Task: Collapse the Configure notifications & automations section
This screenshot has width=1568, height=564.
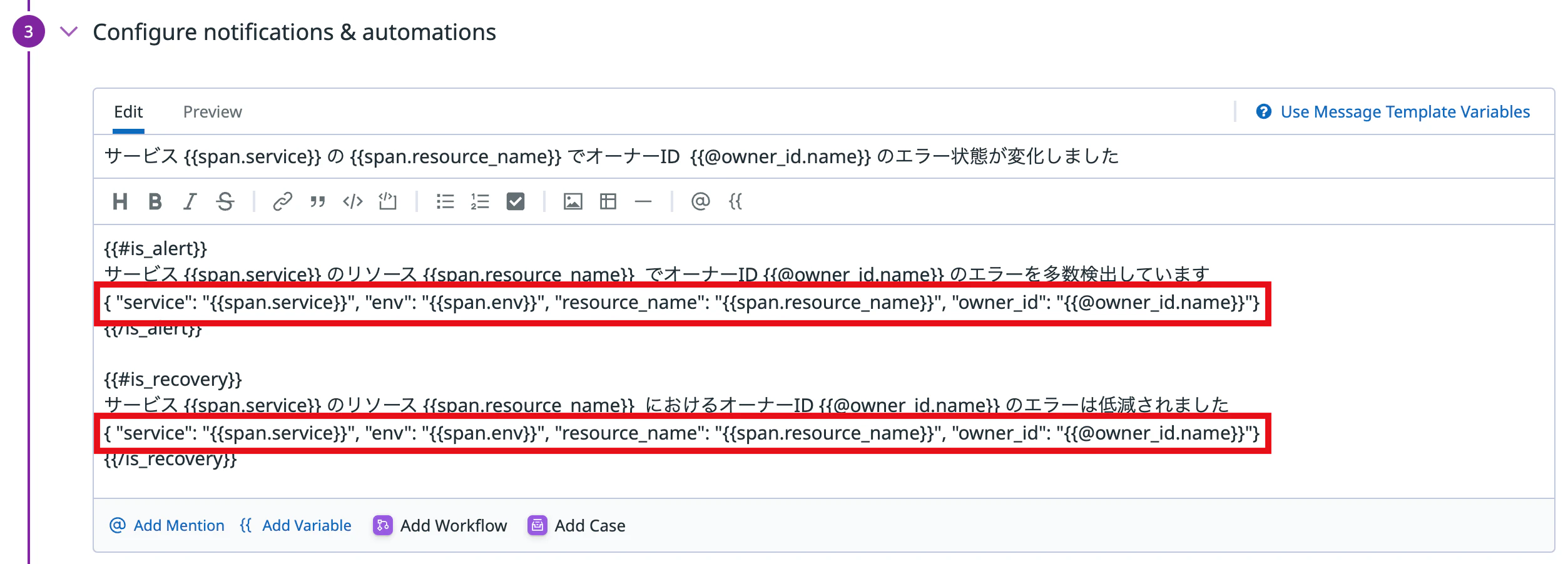Action: [x=69, y=31]
